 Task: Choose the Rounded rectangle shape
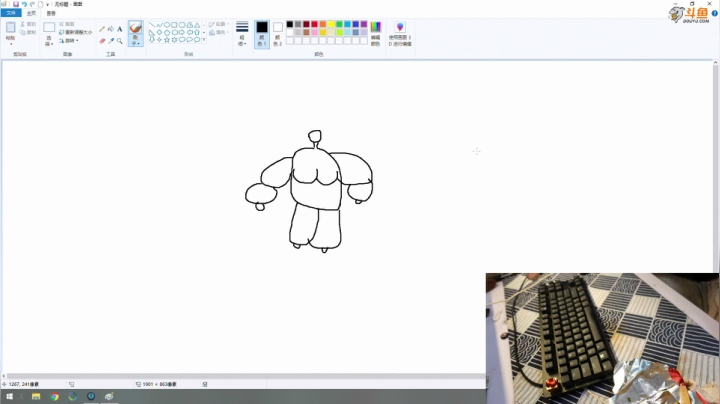[182, 25]
